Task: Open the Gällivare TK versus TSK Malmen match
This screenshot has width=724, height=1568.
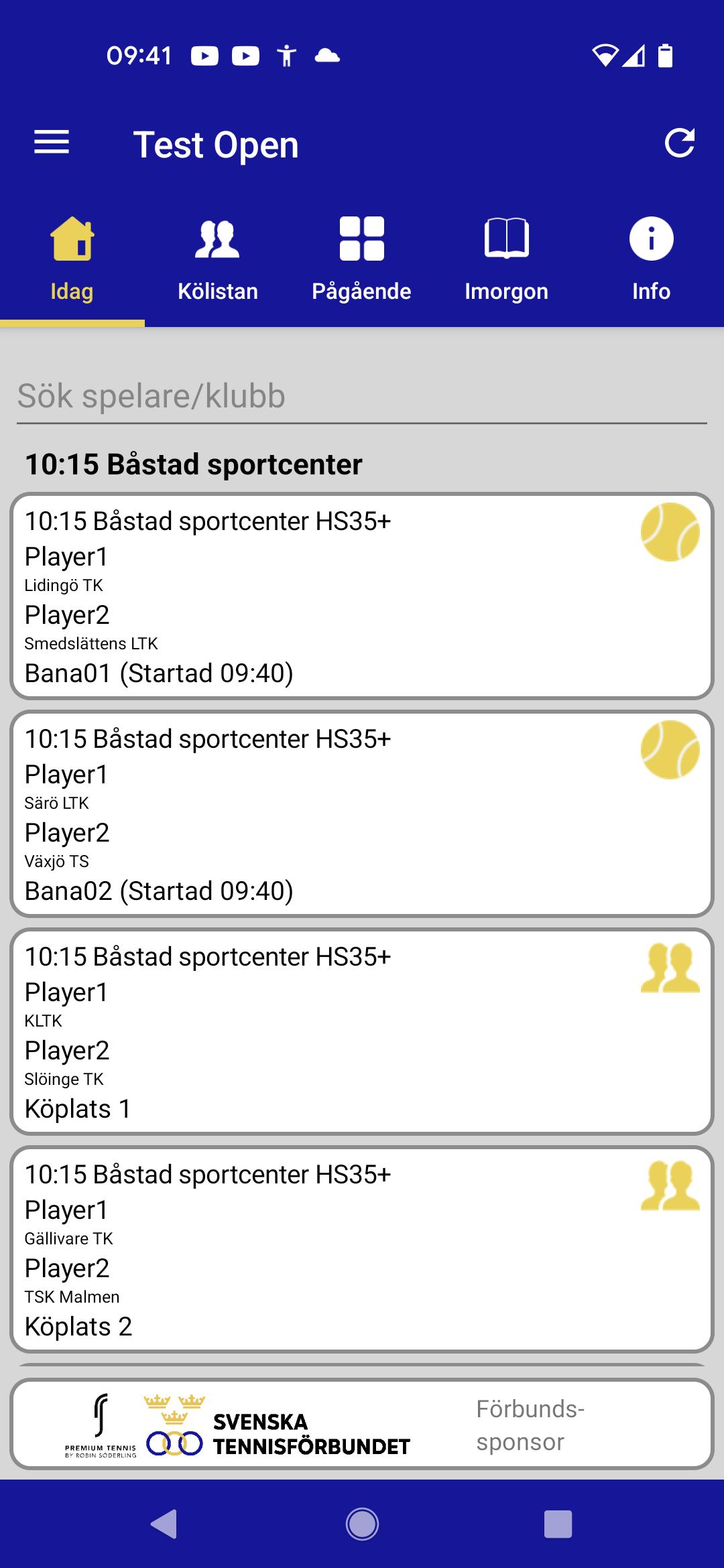Action: click(362, 1250)
